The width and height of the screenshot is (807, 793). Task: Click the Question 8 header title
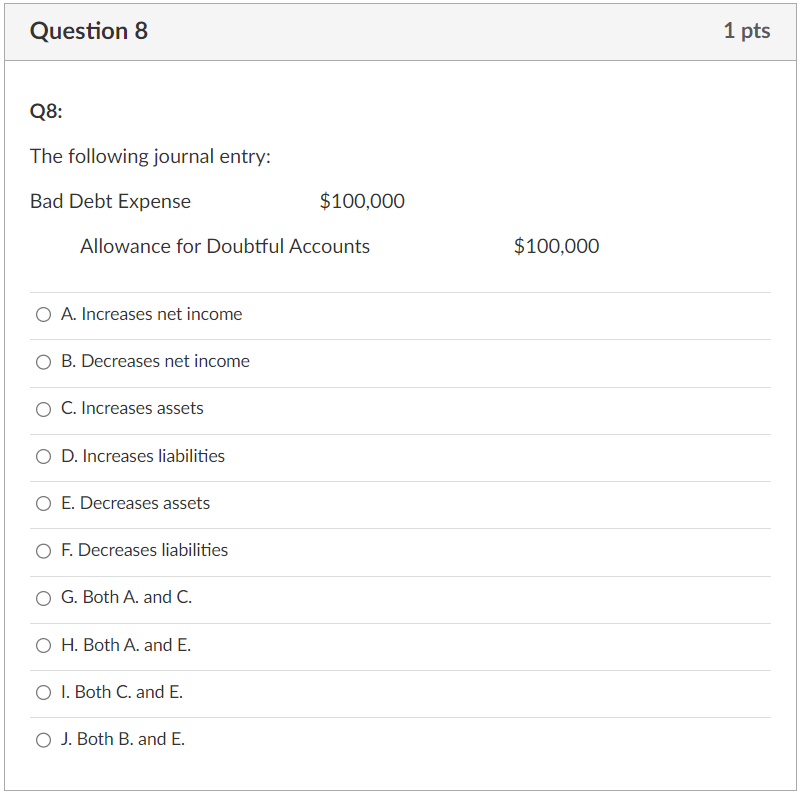(89, 31)
